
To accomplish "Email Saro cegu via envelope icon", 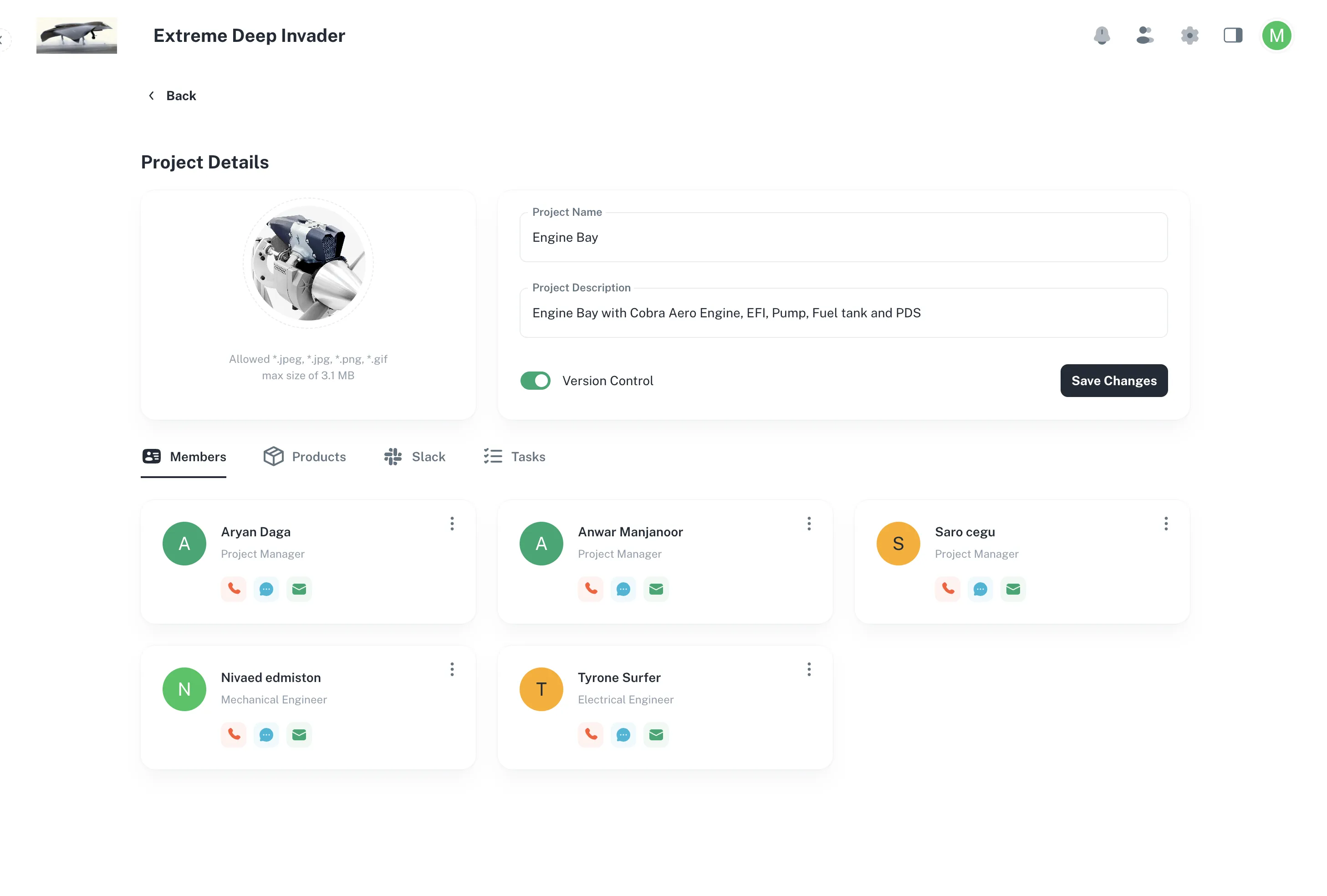I will [1013, 588].
